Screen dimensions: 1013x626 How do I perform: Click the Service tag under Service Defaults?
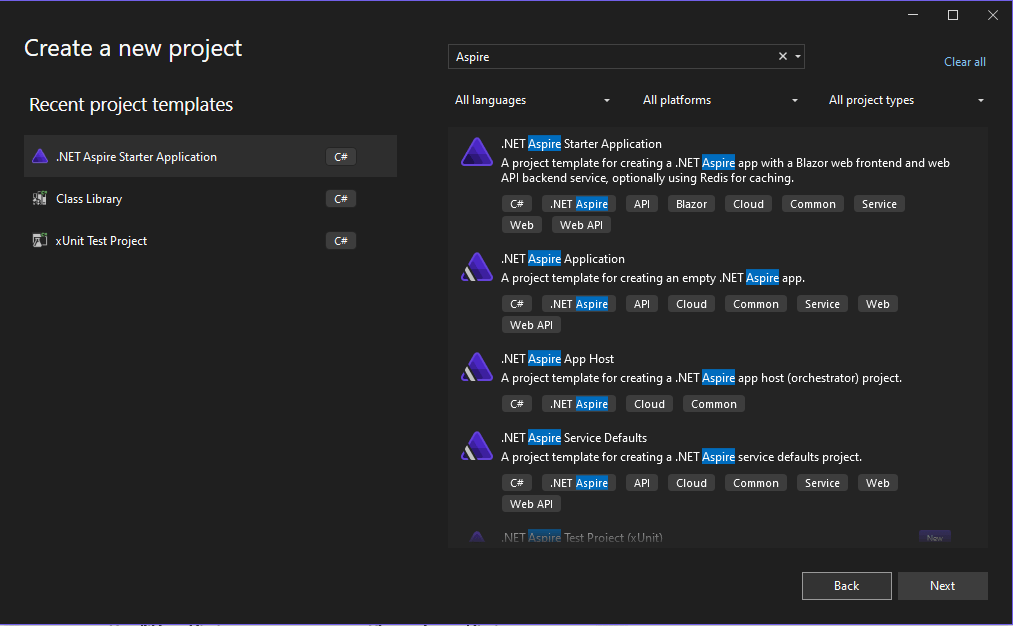click(x=822, y=483)
